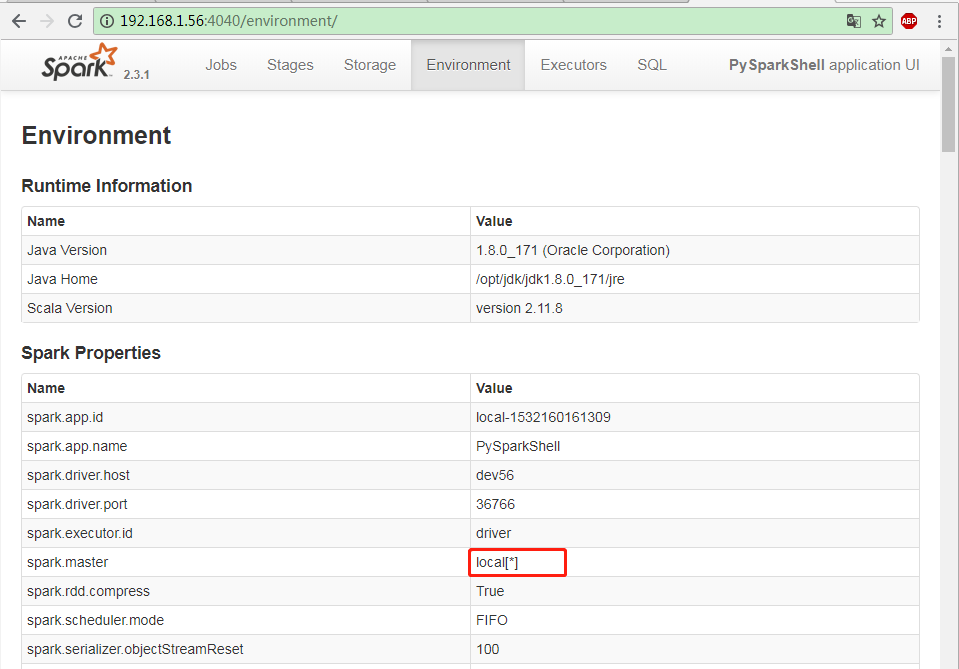Click the page vertical scrollbar thumb
959x669 pixels.
tap(948, 120)
